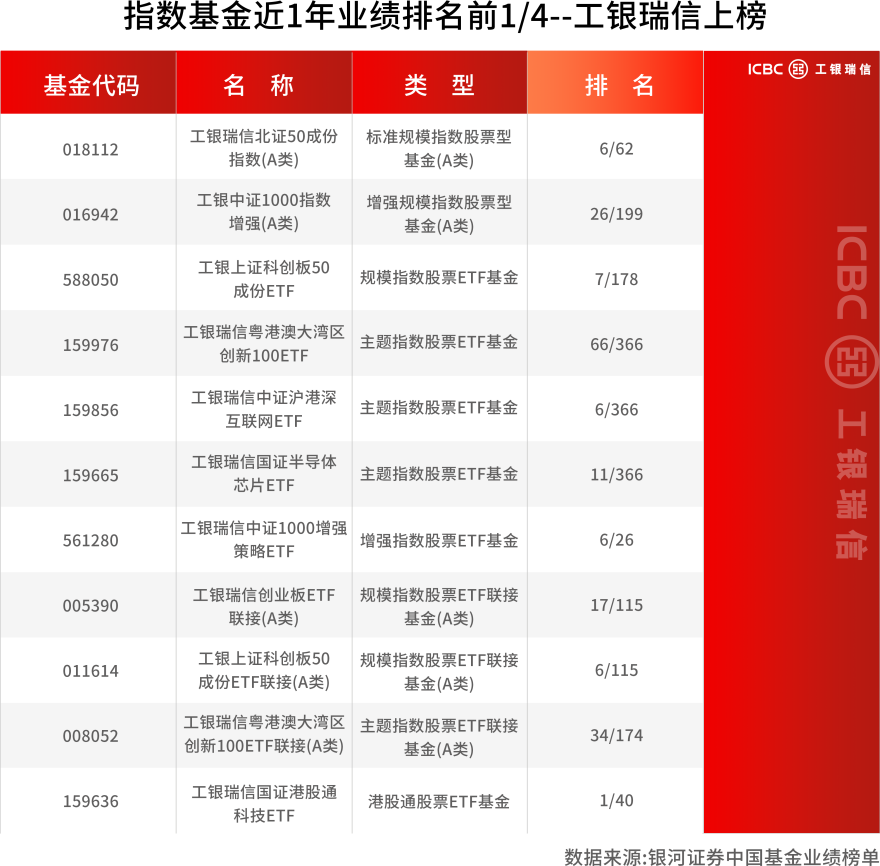
Task: Select the 基金代码 column header
Action: click(x=89, y=83)
